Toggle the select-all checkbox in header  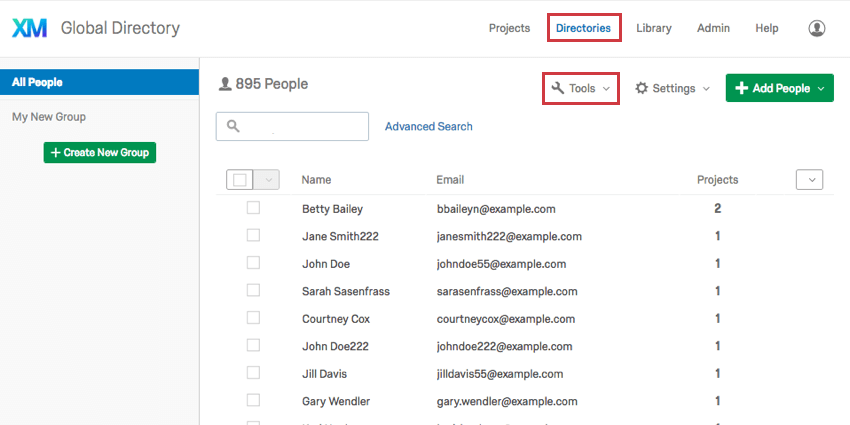pos(239,180)
